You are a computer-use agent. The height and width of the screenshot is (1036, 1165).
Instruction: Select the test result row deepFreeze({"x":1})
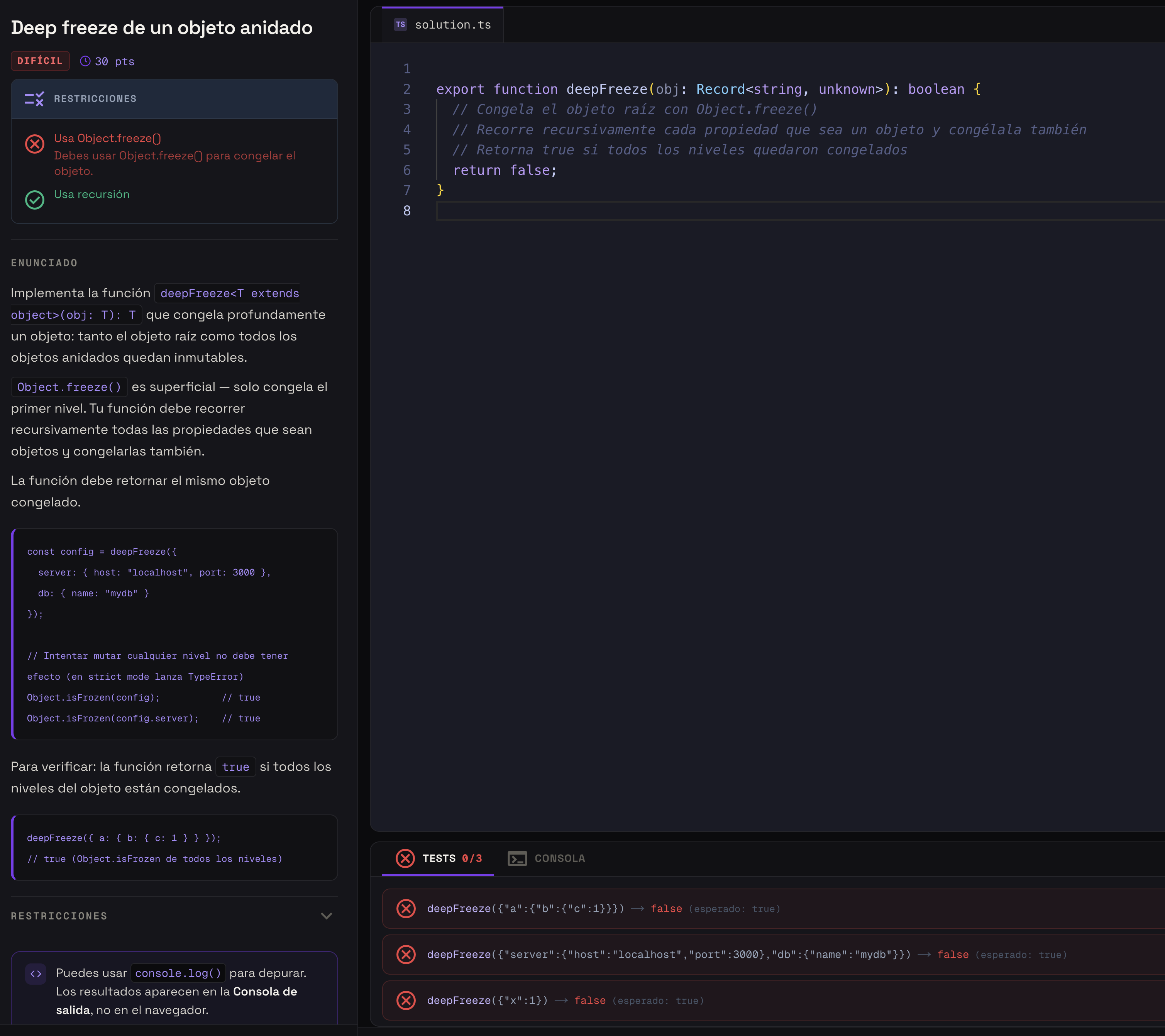(774, 1000)
